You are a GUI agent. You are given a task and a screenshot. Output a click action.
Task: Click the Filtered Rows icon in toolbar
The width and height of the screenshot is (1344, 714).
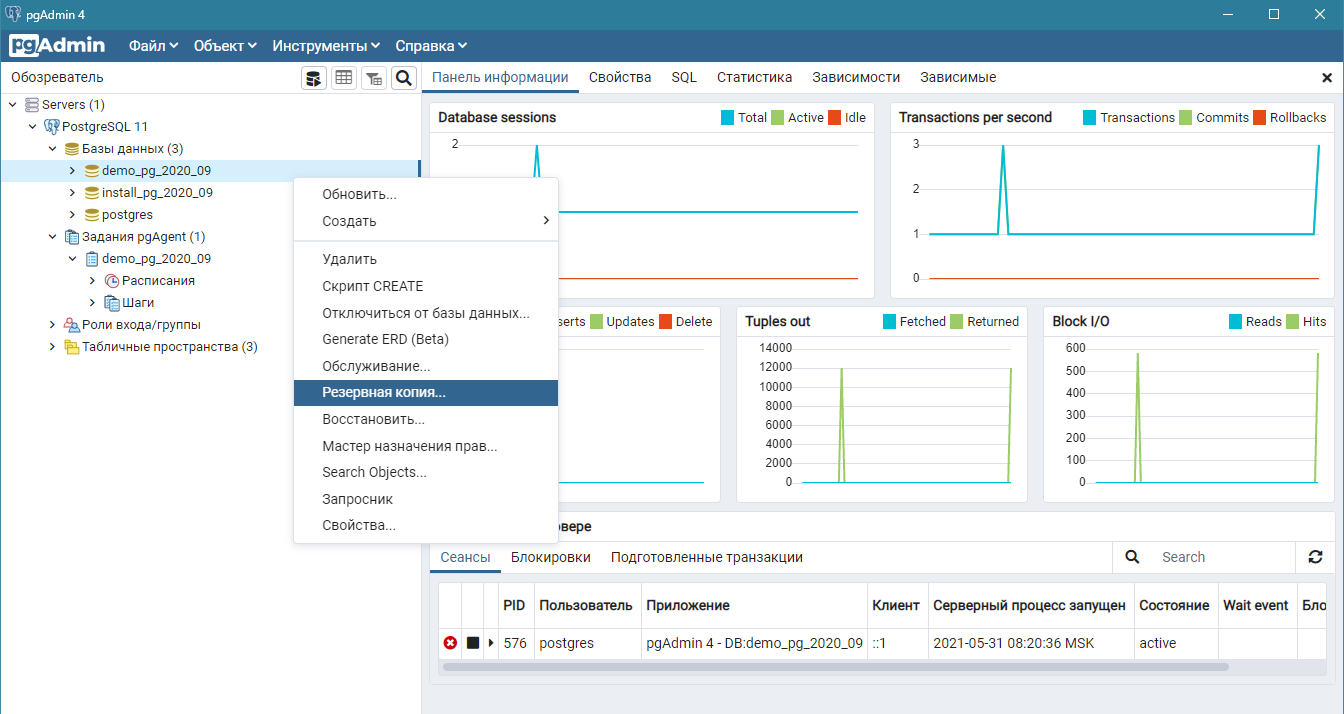373,78
